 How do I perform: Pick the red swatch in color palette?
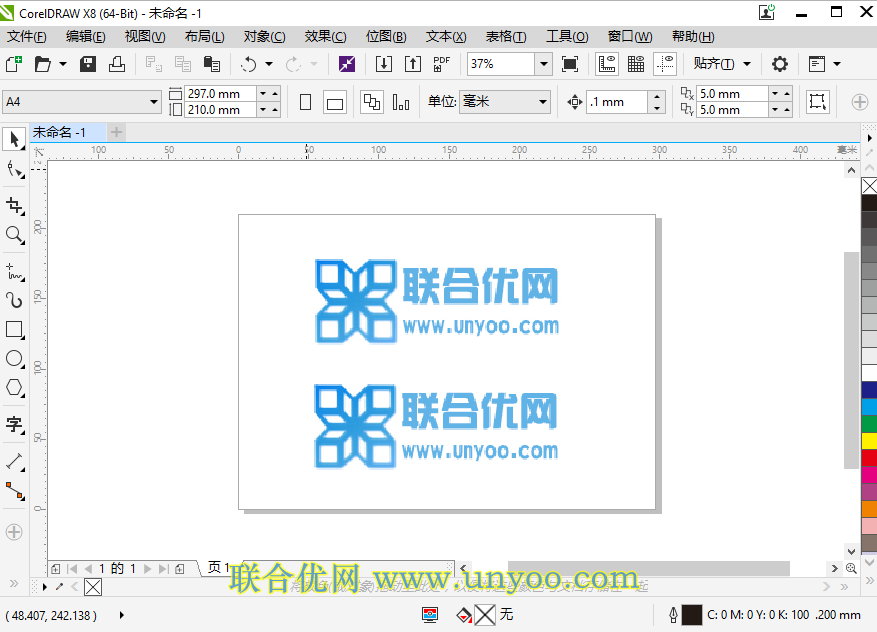(x=869, y=458)
